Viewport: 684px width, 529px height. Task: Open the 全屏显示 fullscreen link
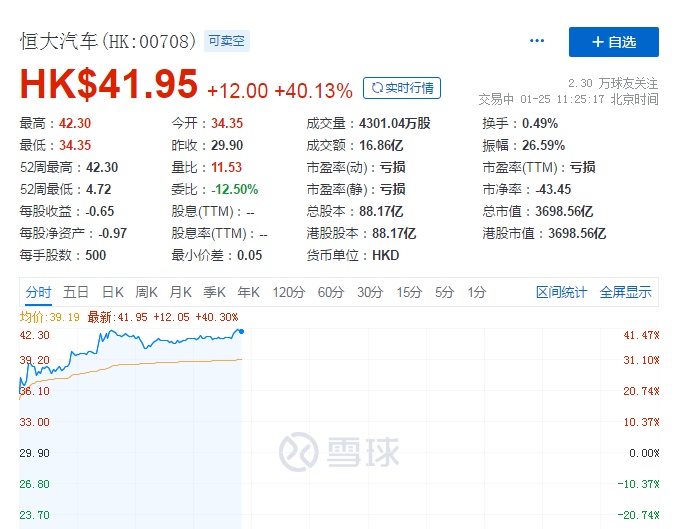(x=625, y=292)
